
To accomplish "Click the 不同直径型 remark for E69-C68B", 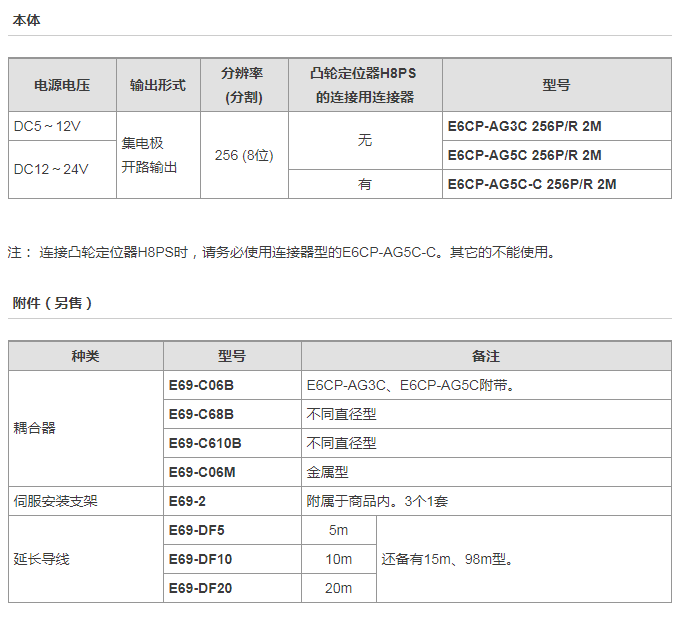I will click(x=342, y=414).
